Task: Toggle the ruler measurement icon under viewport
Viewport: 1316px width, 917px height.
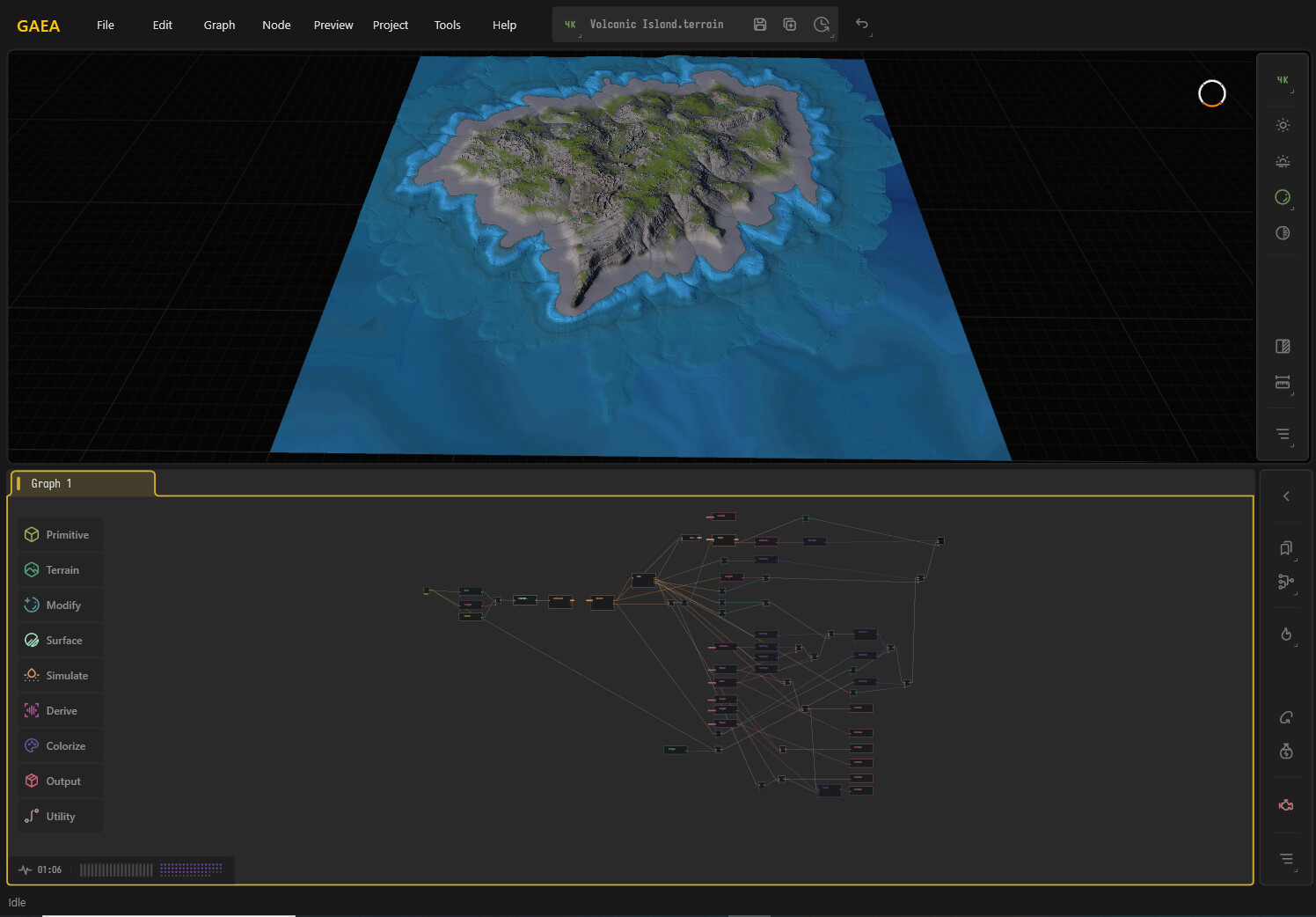Action: (1282, 383)
